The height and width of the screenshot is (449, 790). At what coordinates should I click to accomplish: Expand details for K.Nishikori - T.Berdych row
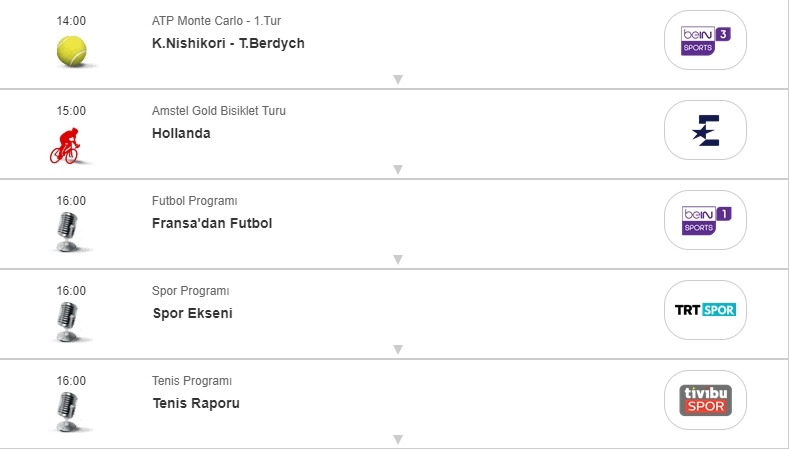tap(398, 80)
